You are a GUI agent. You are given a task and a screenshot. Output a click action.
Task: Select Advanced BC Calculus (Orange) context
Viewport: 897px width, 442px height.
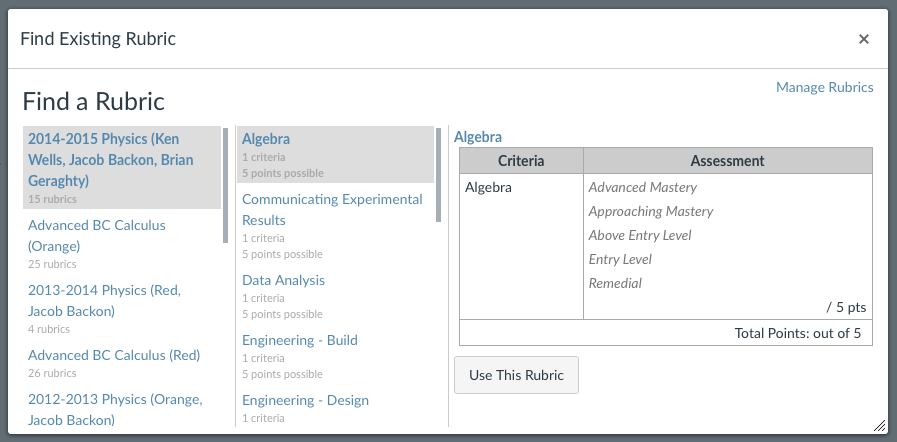[x=122, y=244]
